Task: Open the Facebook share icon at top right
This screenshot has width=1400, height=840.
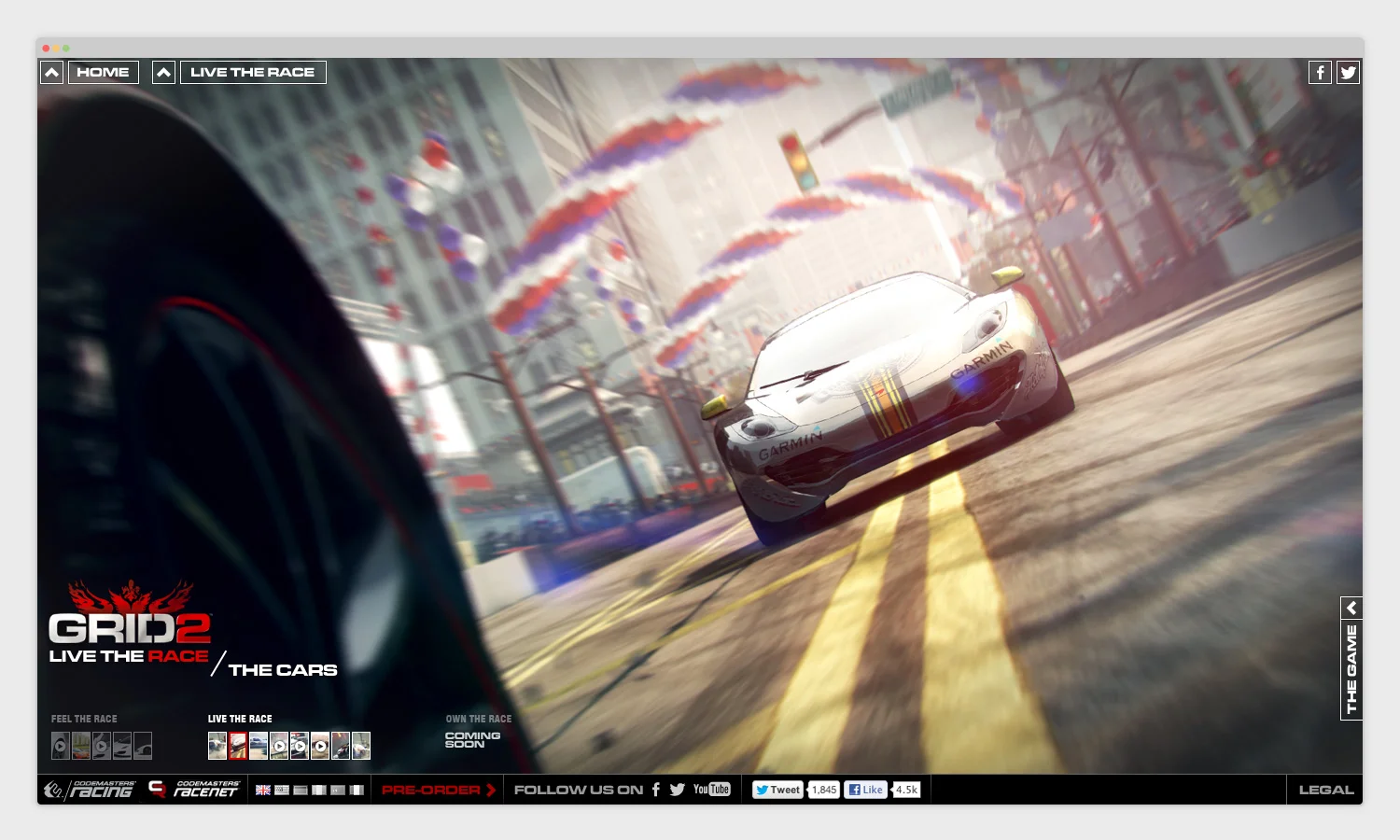Action: [x=1320, y=72]
